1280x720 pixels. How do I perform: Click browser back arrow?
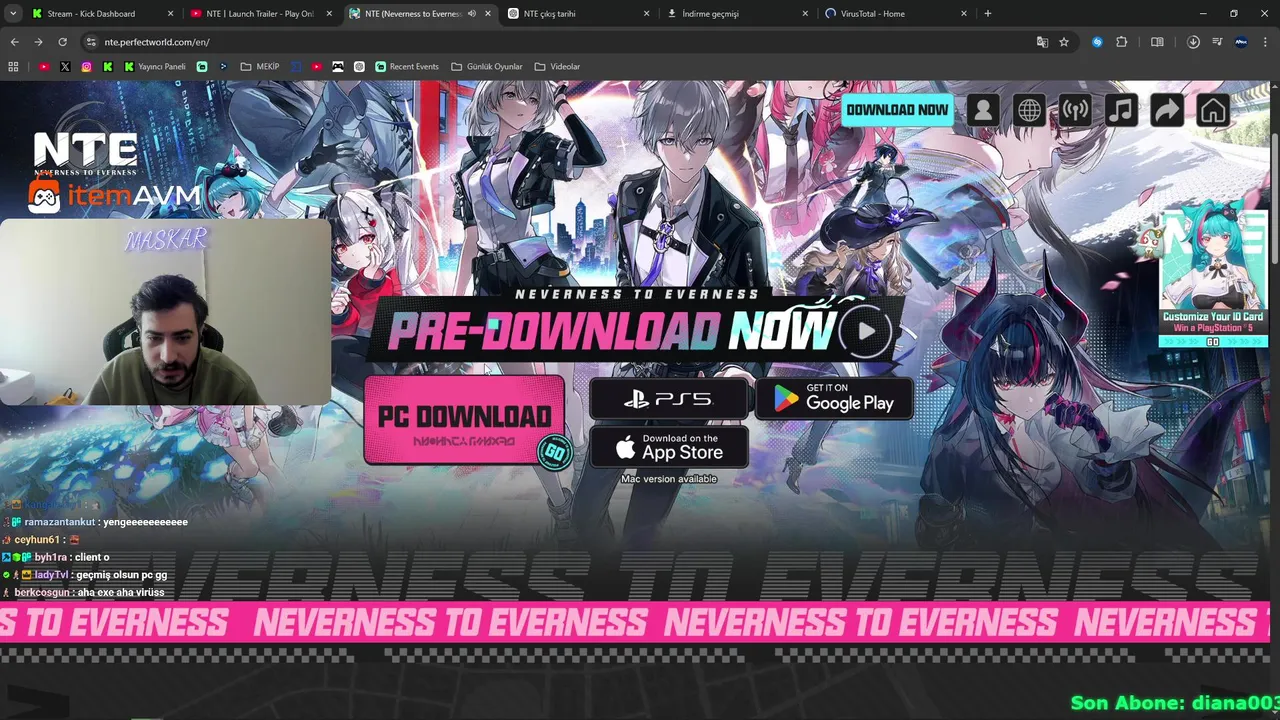click(x=14, y=42)
